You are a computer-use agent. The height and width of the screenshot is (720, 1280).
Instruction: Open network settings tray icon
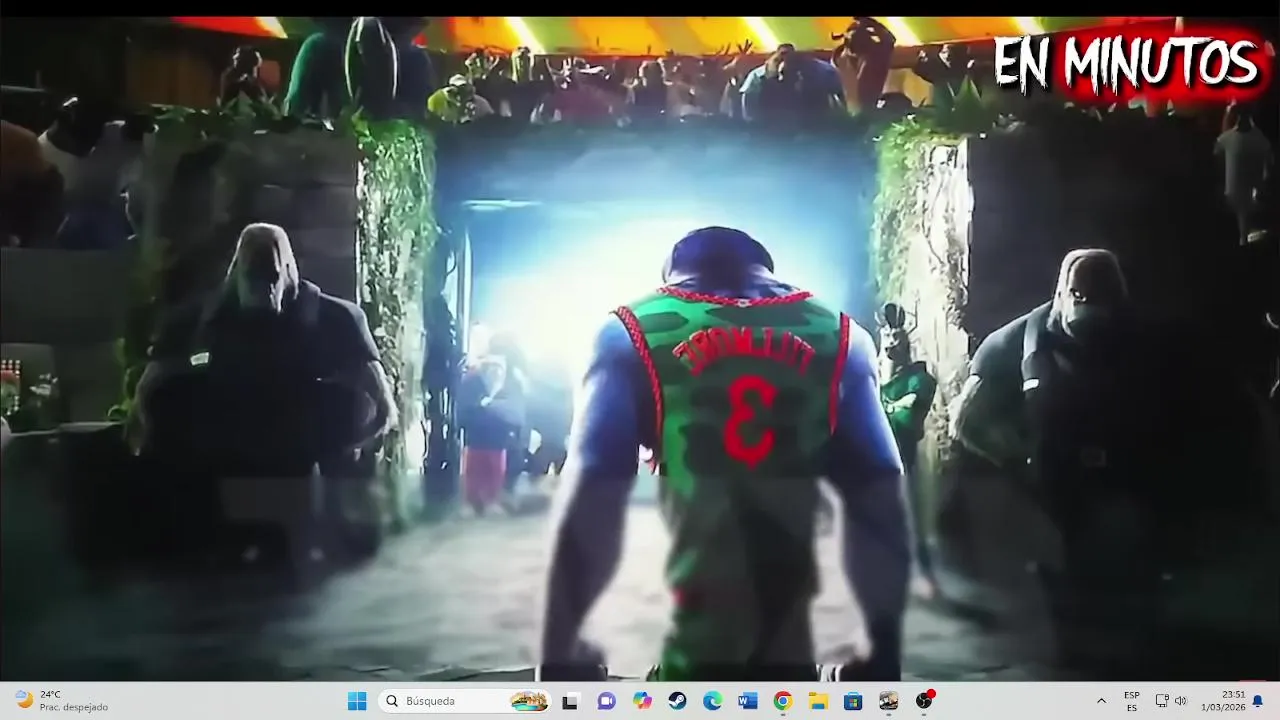coord(1162,701)
